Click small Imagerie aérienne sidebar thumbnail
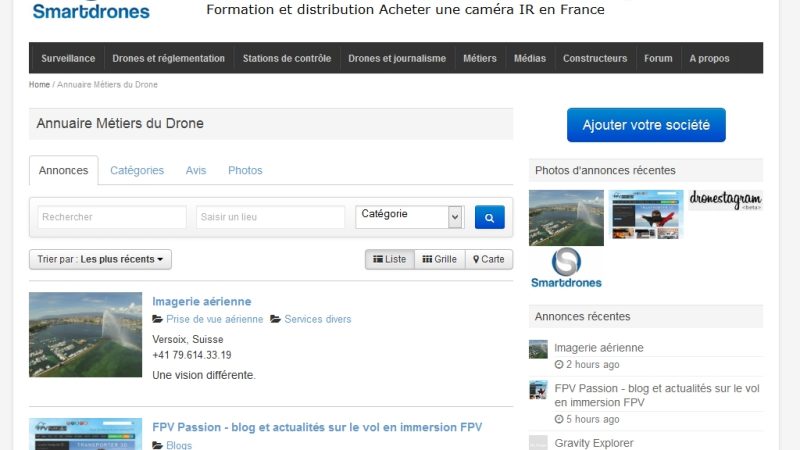The height and width of the screenshot is (450, 800). [x=538, y=349]
